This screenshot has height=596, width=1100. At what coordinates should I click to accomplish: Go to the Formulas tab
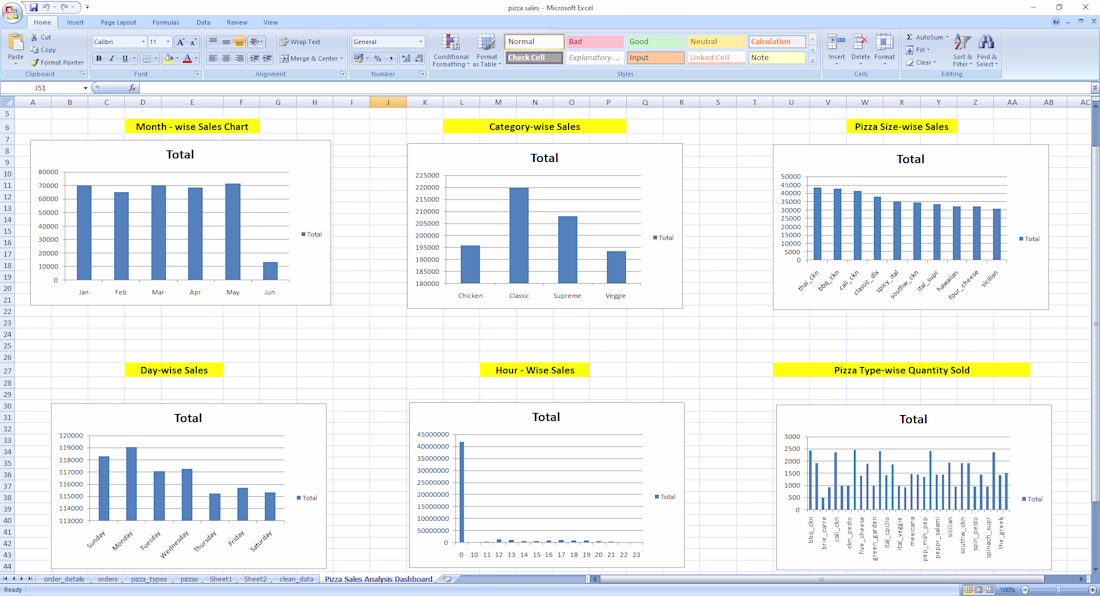166,22
